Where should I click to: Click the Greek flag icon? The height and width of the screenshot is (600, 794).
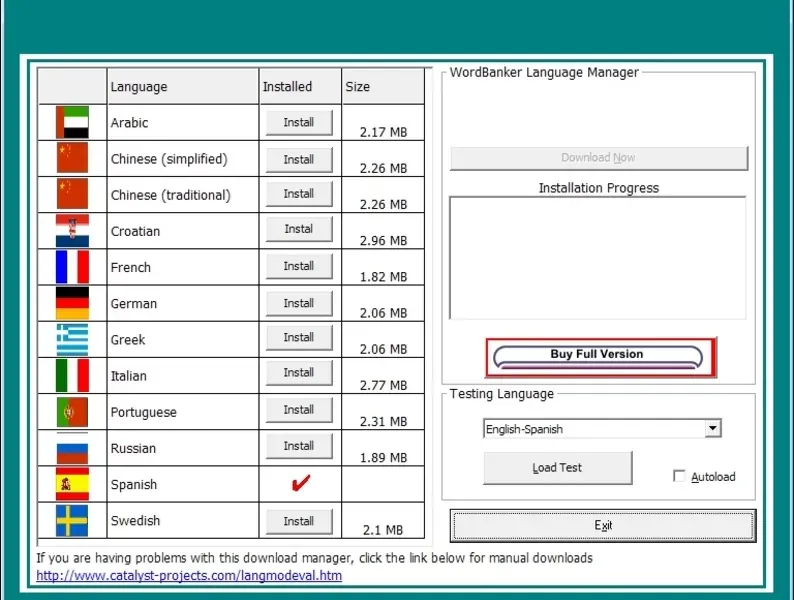(72, 339)
